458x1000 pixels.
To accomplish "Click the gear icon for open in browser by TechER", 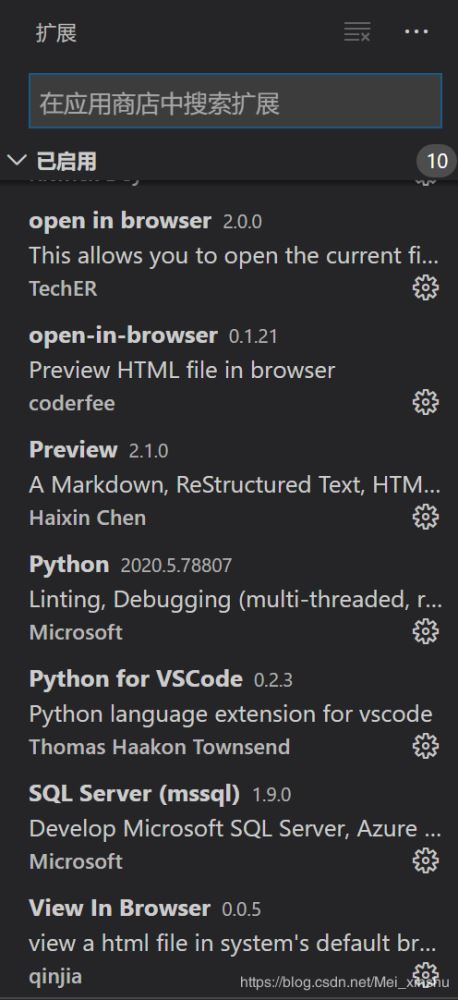I will point(425,288).
